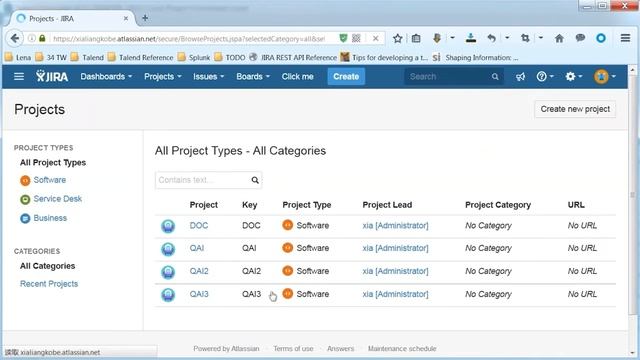Select the Projects - JIRA browser tab
The image size is (640, 360).
72,18
